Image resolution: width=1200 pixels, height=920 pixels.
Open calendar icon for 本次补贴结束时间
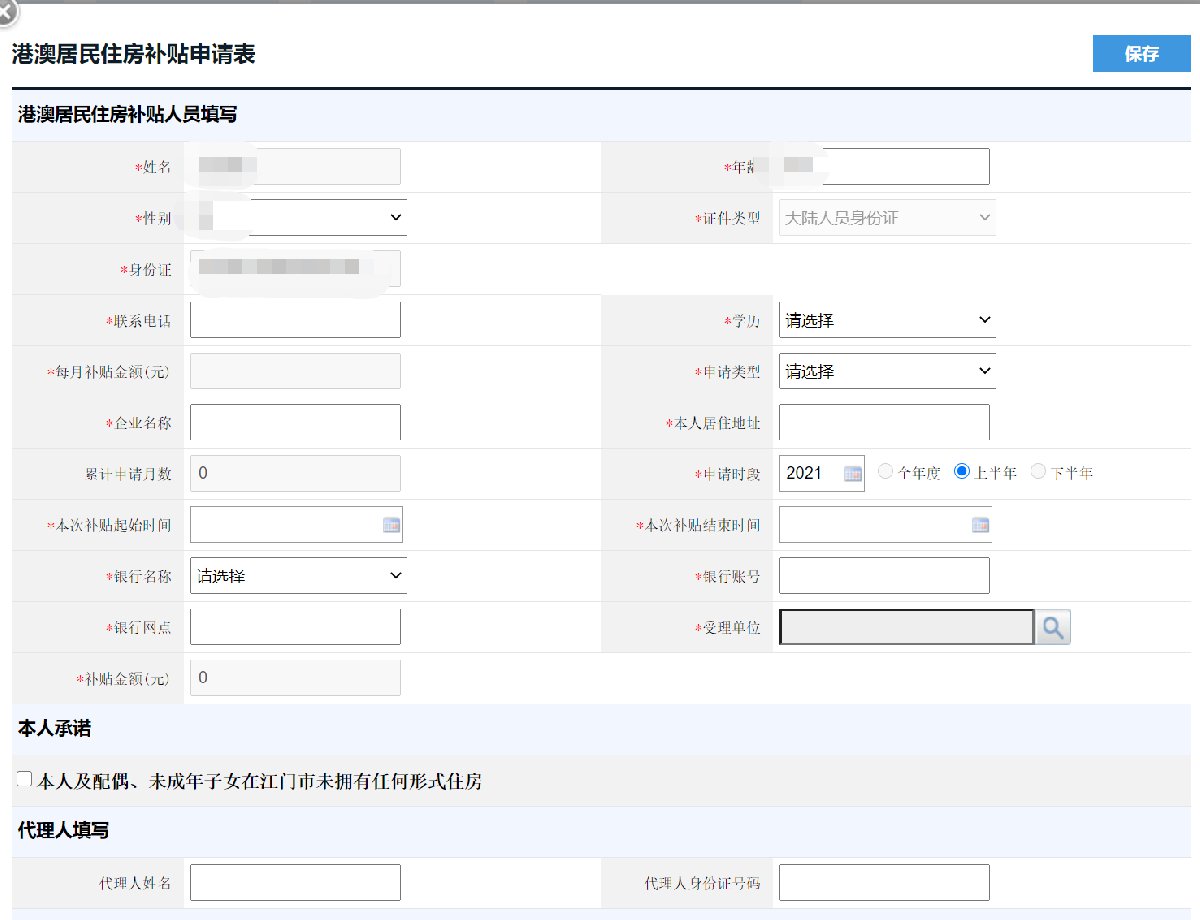pyautogui.click(x=980, y=525)
